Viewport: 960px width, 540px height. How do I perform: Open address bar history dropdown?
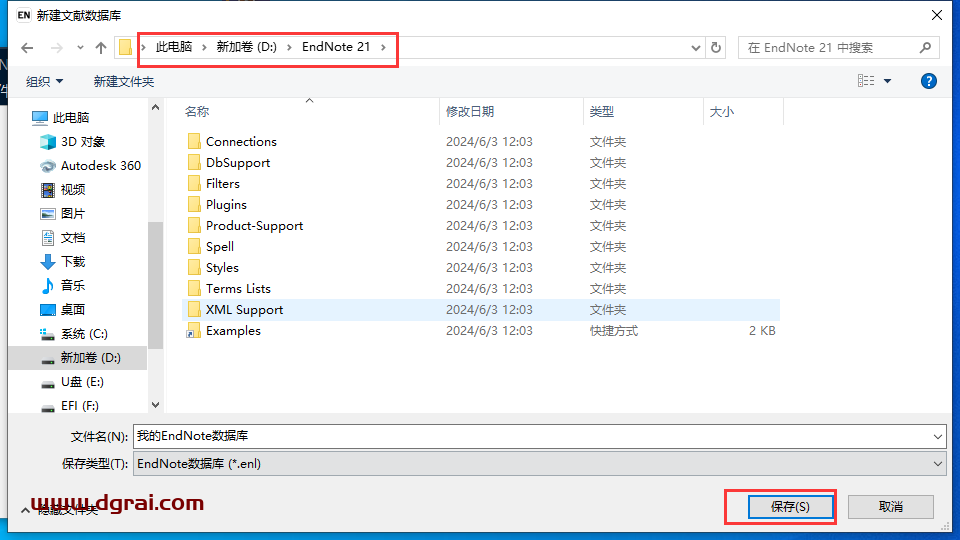[x=696, y=48]
